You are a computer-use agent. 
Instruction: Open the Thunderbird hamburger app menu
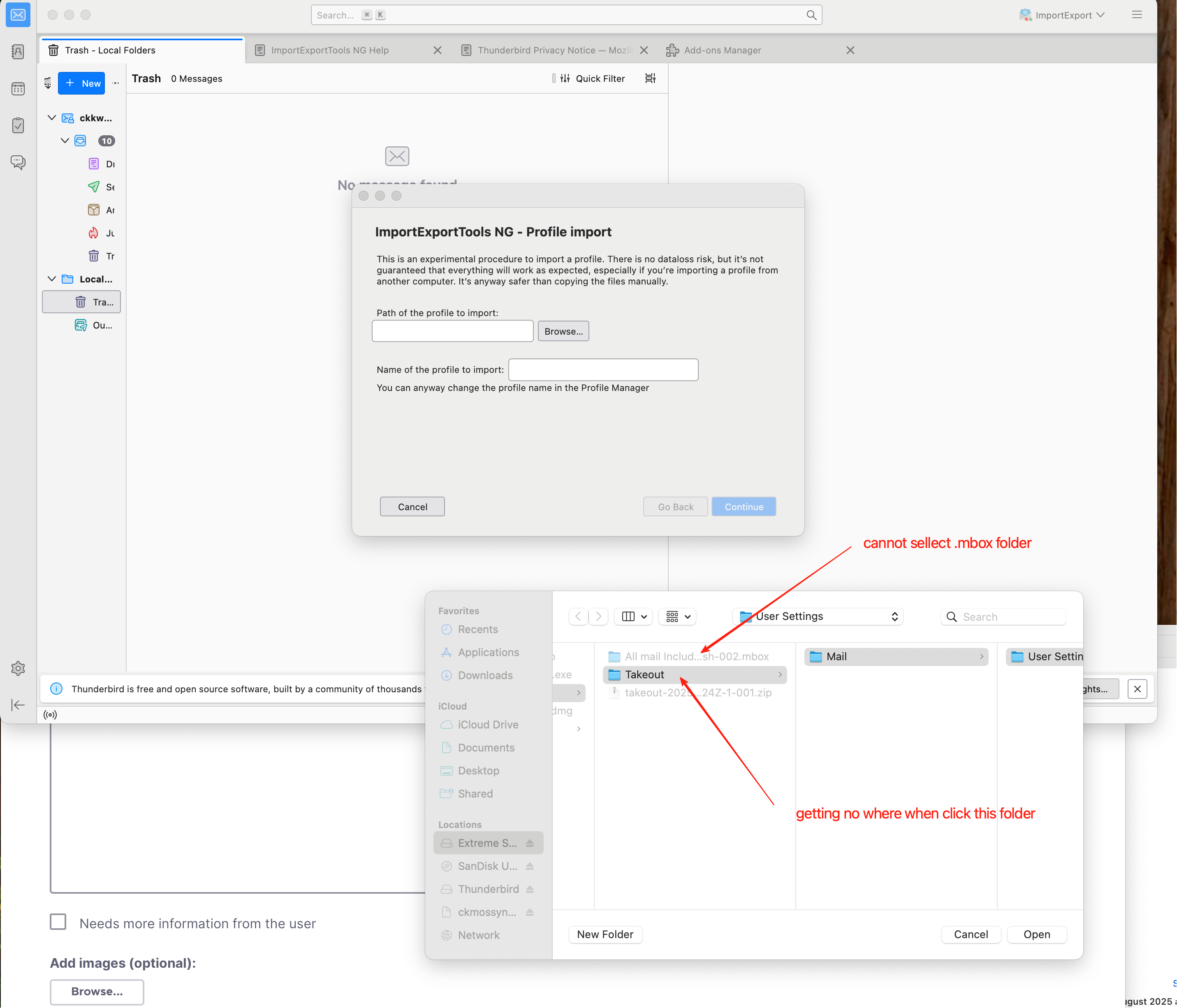click(x=1137, y=15)
